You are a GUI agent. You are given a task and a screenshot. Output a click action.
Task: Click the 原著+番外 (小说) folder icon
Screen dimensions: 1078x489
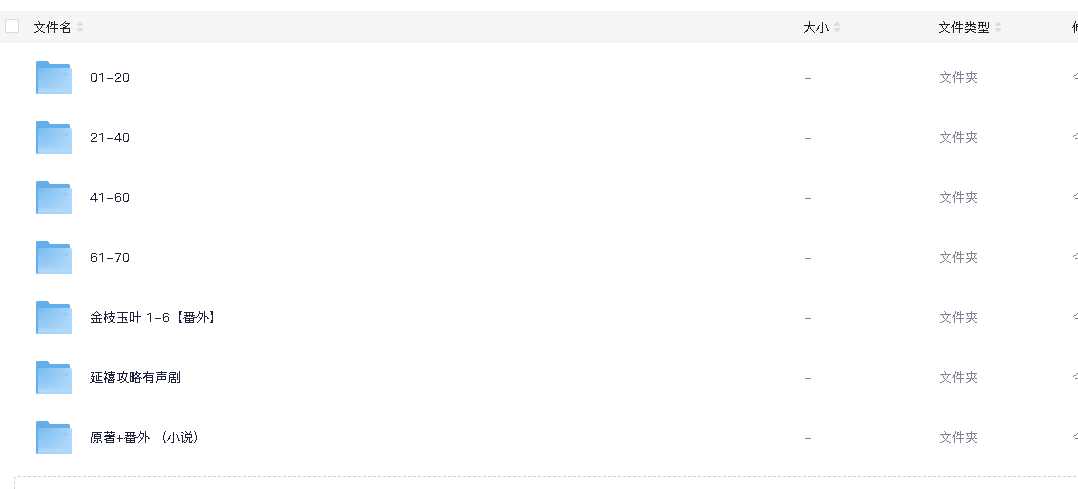click(54, 438)
